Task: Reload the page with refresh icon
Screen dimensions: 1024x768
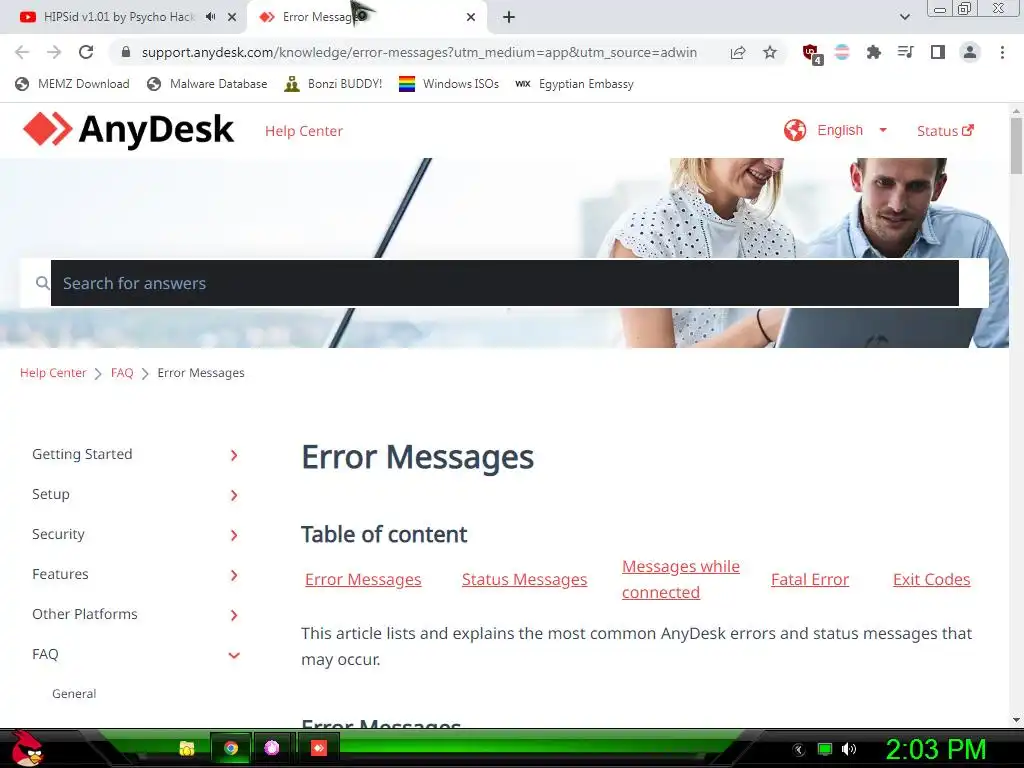Action: click(x=86, y=52)
